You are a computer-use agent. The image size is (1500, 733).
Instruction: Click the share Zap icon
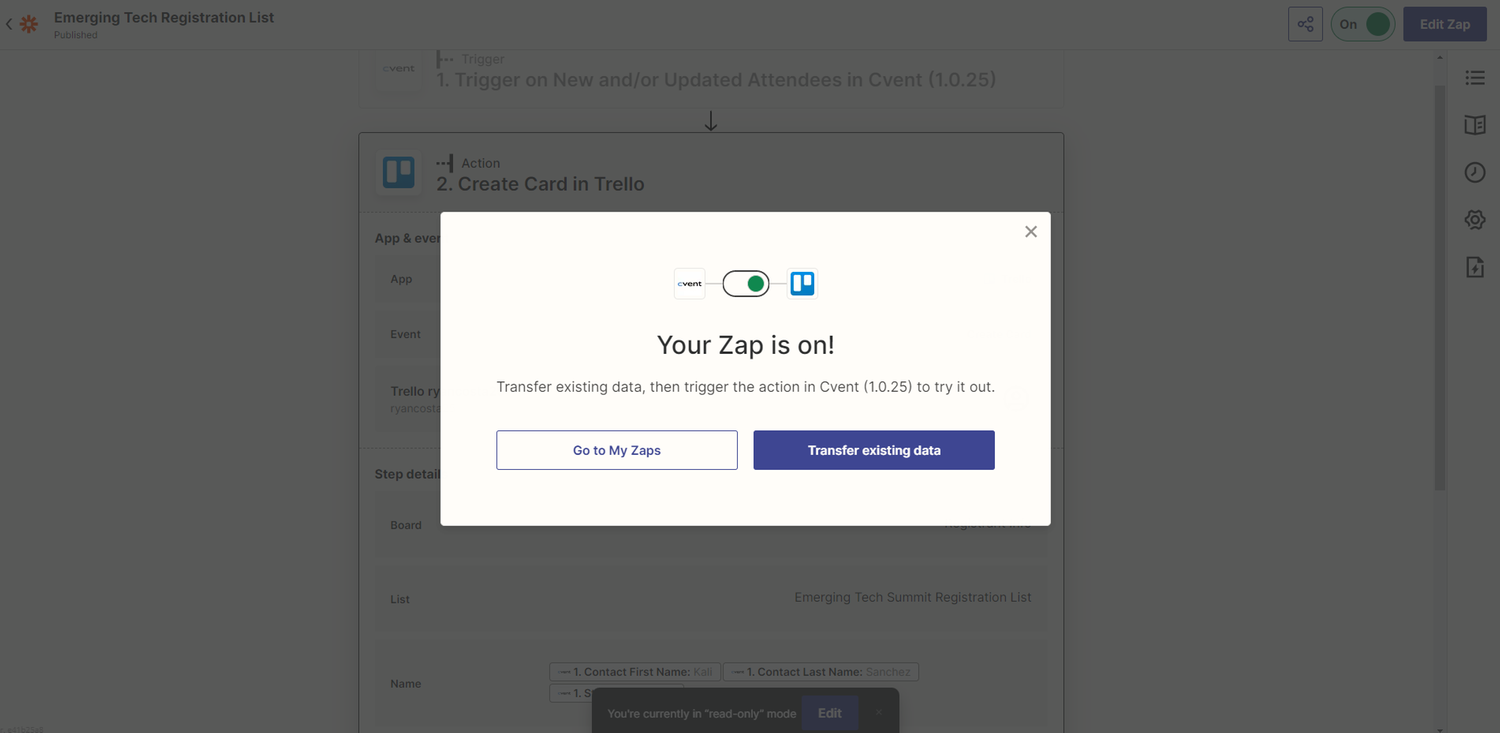1305,23
